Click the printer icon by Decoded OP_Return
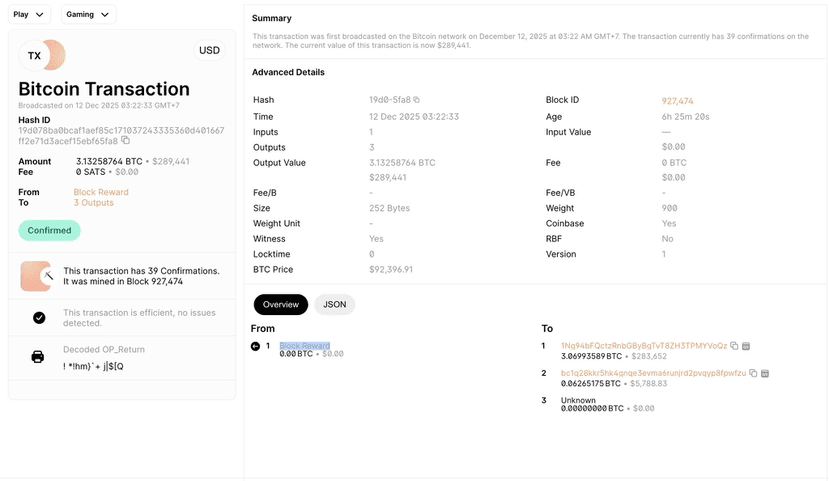Image resolution: width=829 pixels, height=481 pixels. [x=38, y=357]
